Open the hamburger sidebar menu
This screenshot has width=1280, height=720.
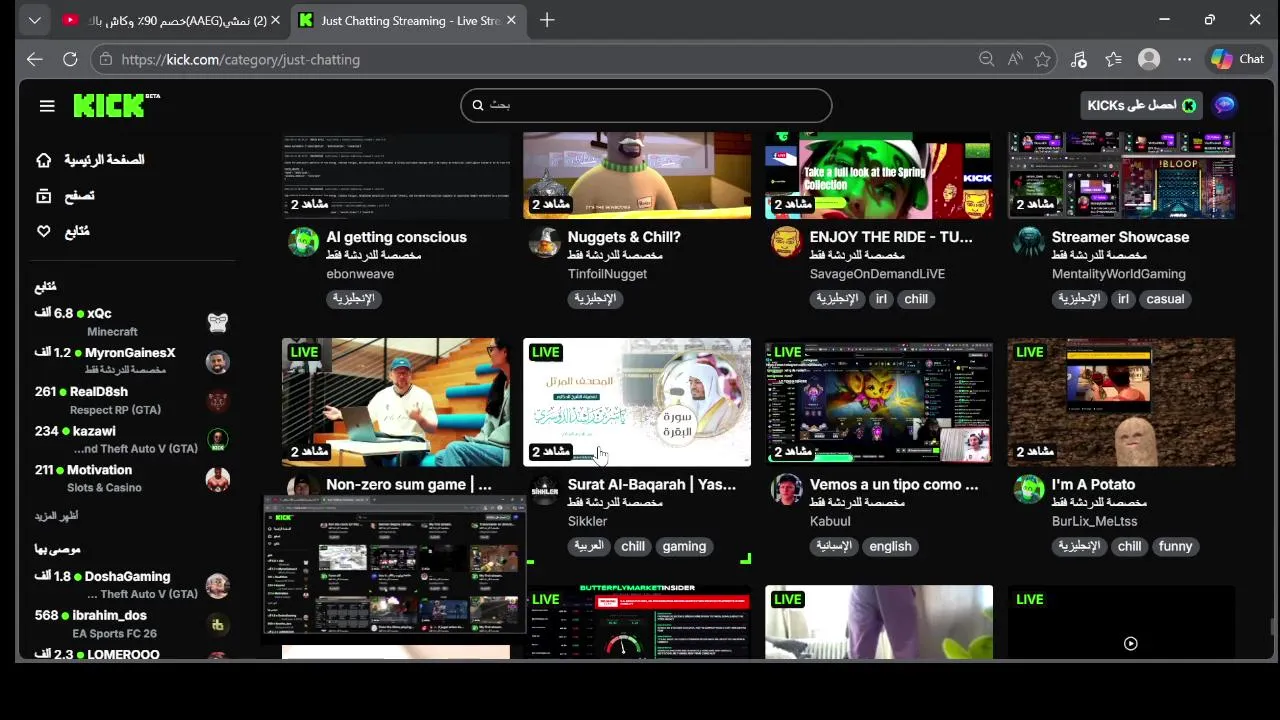tap(47, 106)
